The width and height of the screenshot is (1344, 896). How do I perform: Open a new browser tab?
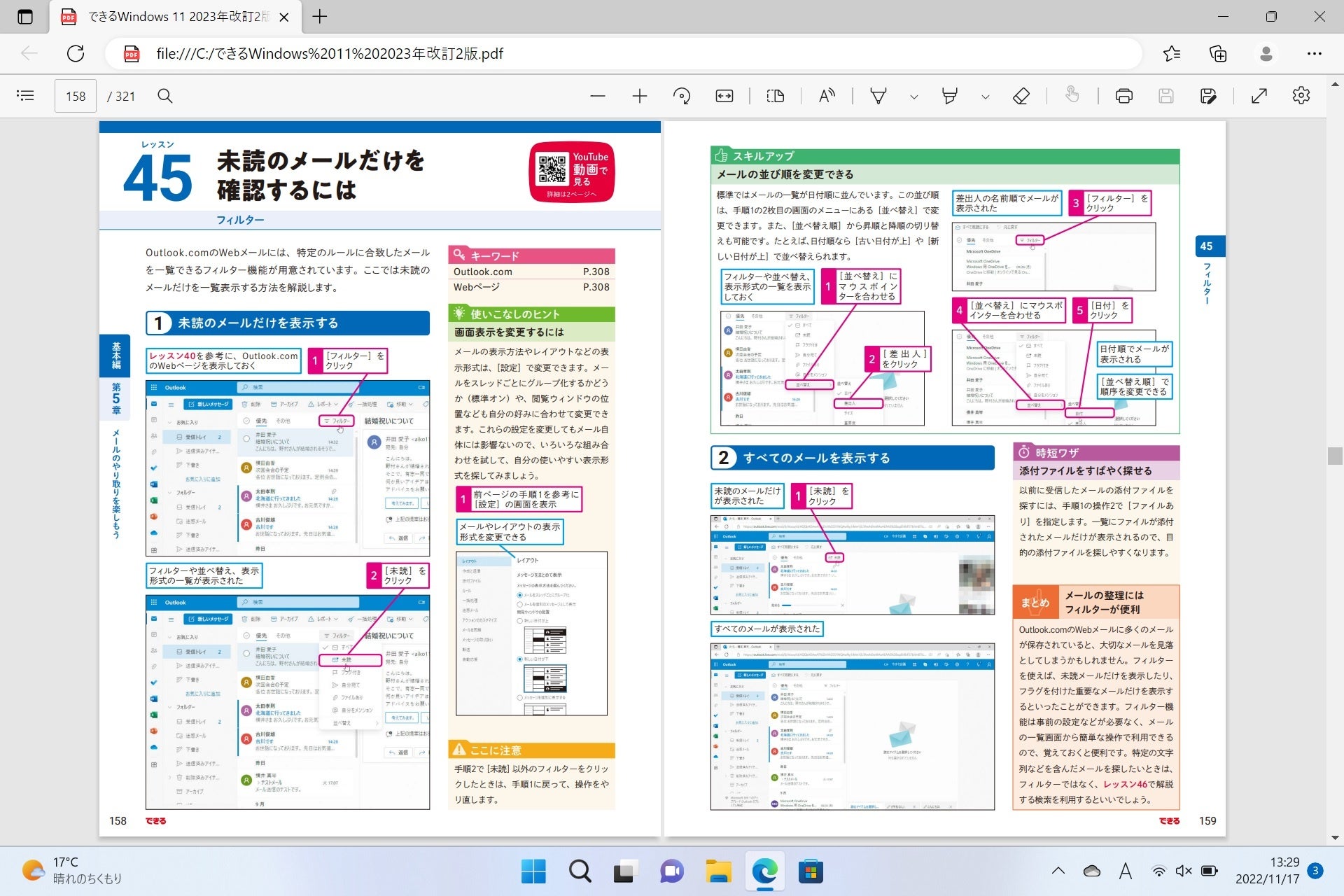pos(320,17)
